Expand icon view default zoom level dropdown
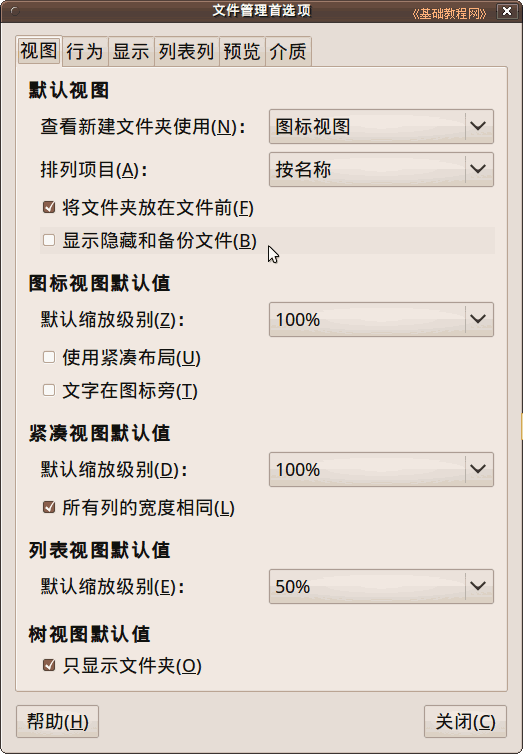This screenshot has width=523, height=754. (381, 319)
